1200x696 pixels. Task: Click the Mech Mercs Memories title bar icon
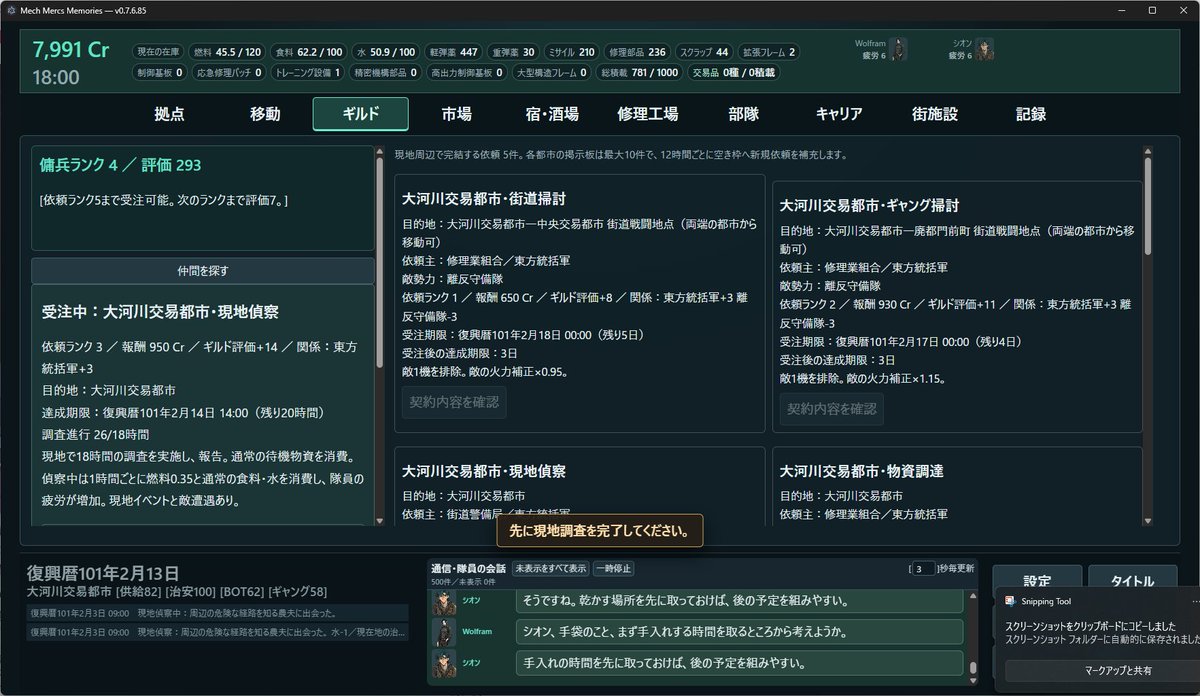click(10, 9)
